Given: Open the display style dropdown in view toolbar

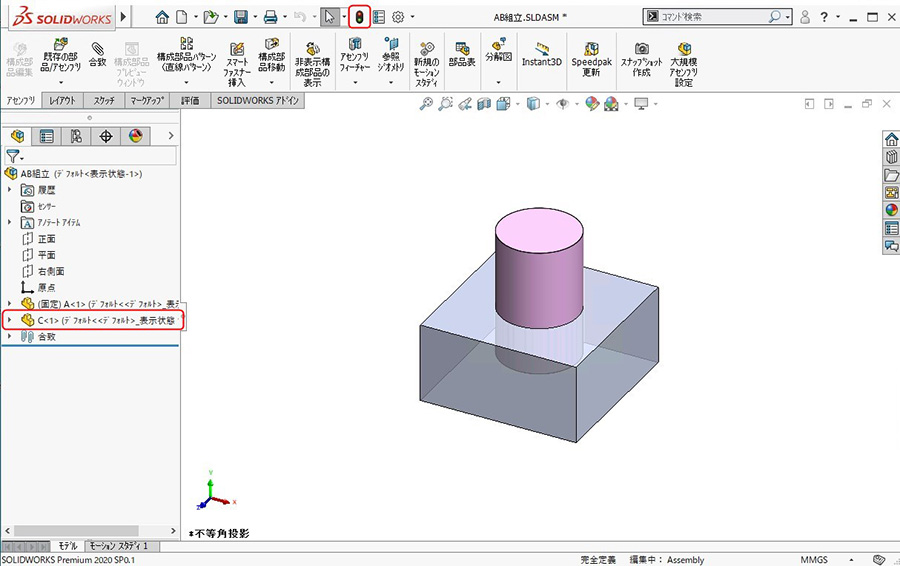Looking at the screenshot, I should point(545,103).
